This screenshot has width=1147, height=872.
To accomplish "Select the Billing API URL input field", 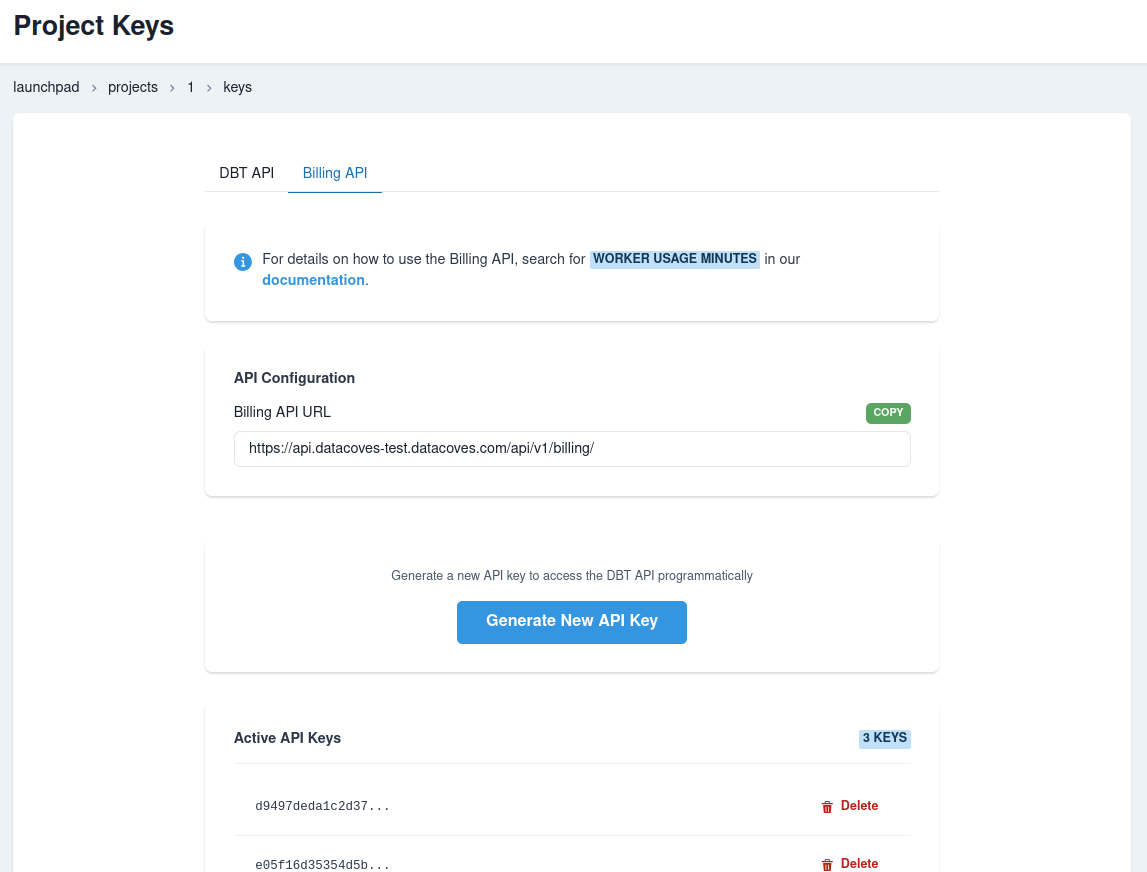I will tap(572, 449).
